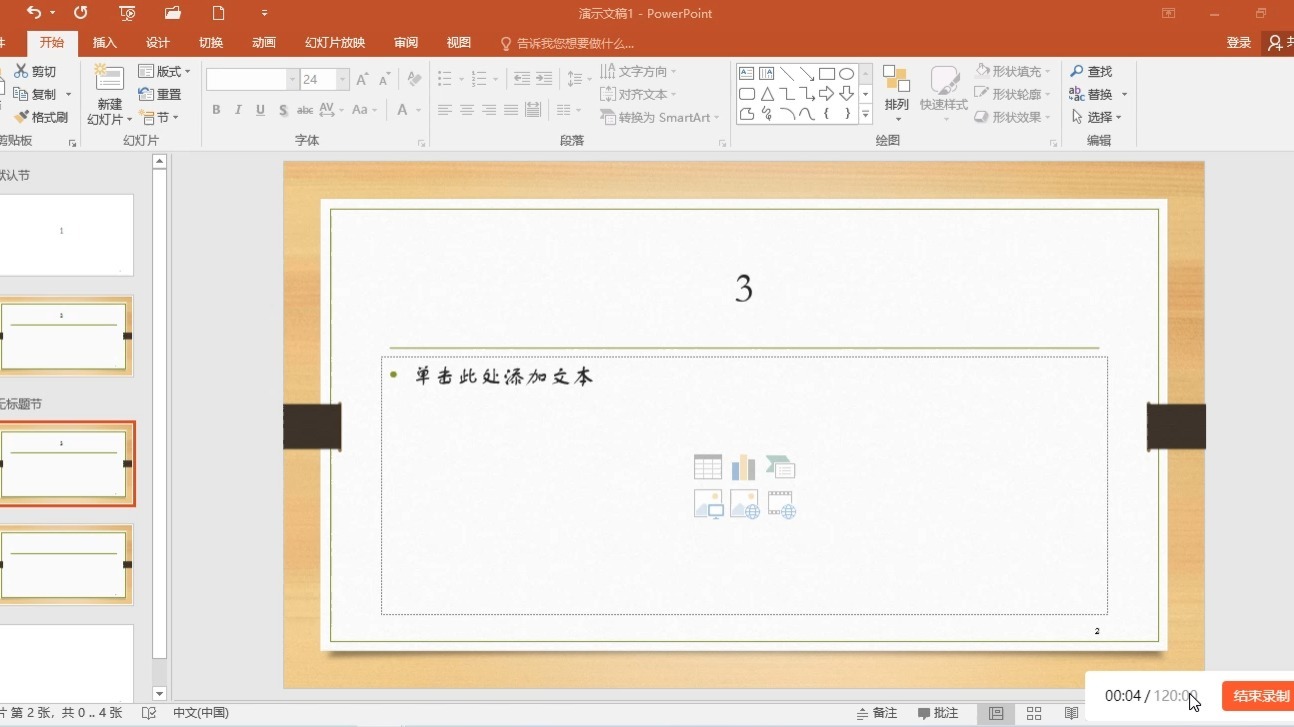Insert SmartArt via placeholder icon
This screenshot has width=1294, height=727.
pyautogui.click(x=781, y=467)
